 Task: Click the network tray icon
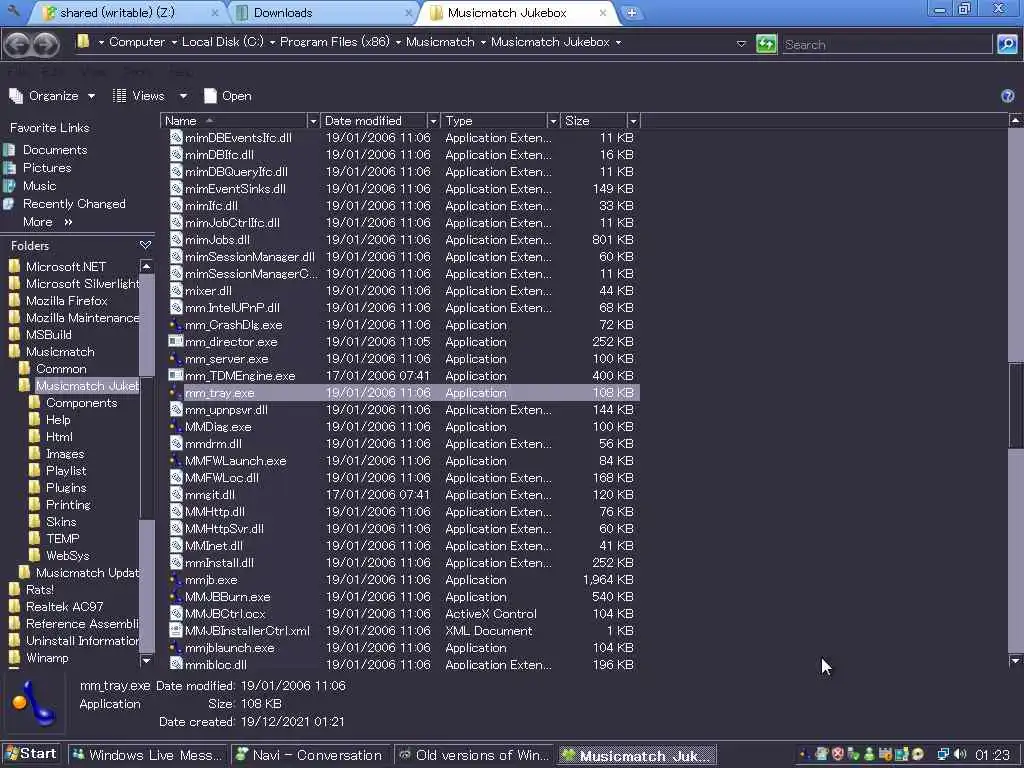click(x=942, y=755)
